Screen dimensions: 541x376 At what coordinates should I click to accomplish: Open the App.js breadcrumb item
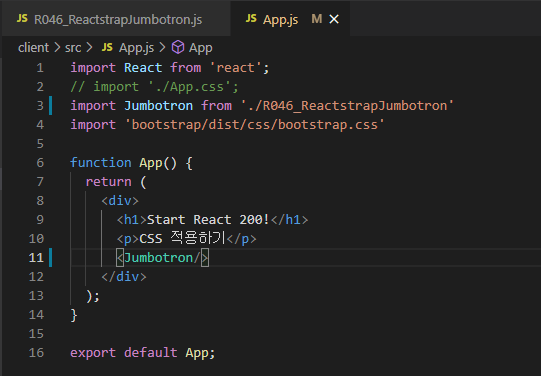tap(136, 48)
